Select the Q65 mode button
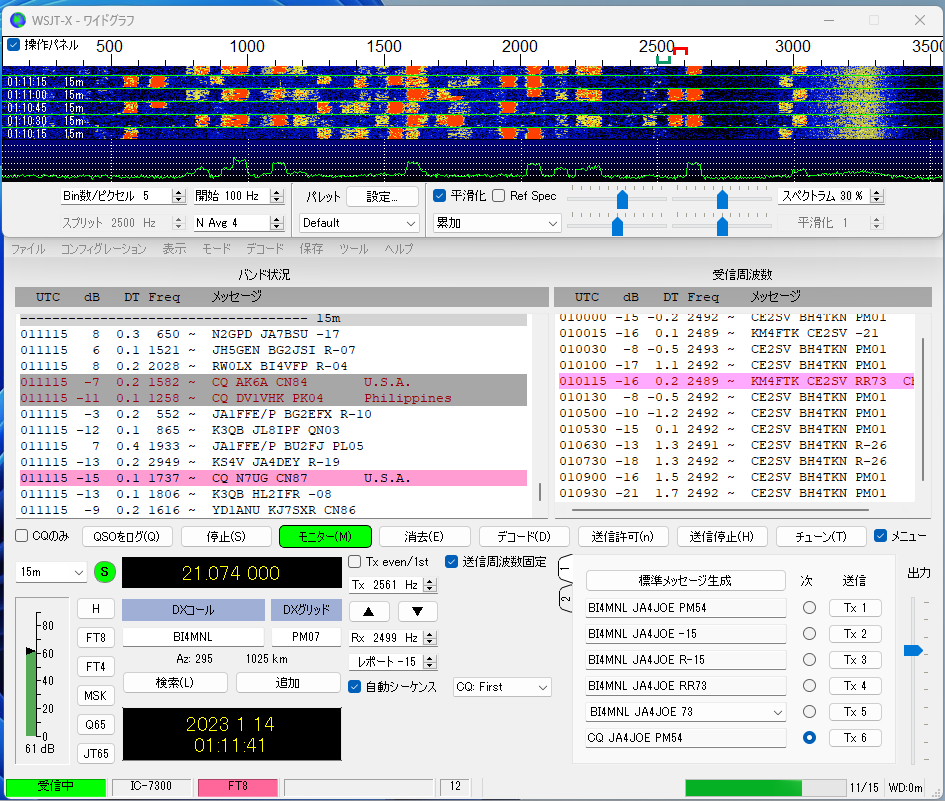 coord(96,724)
